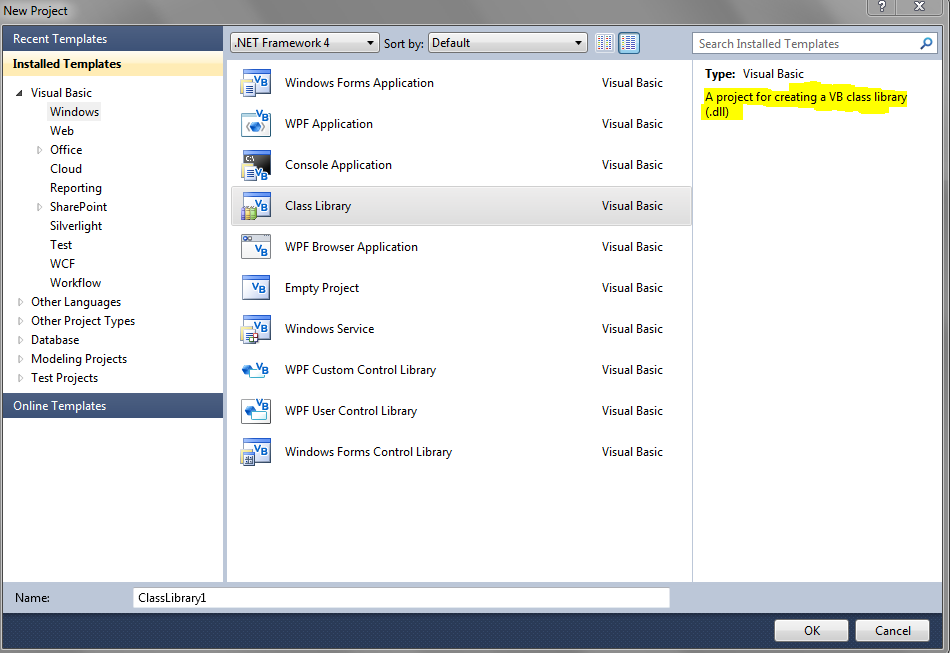Click the Windows Forms Control Library icon
This screenshot has height=653, width=950.
click(256, 452)
